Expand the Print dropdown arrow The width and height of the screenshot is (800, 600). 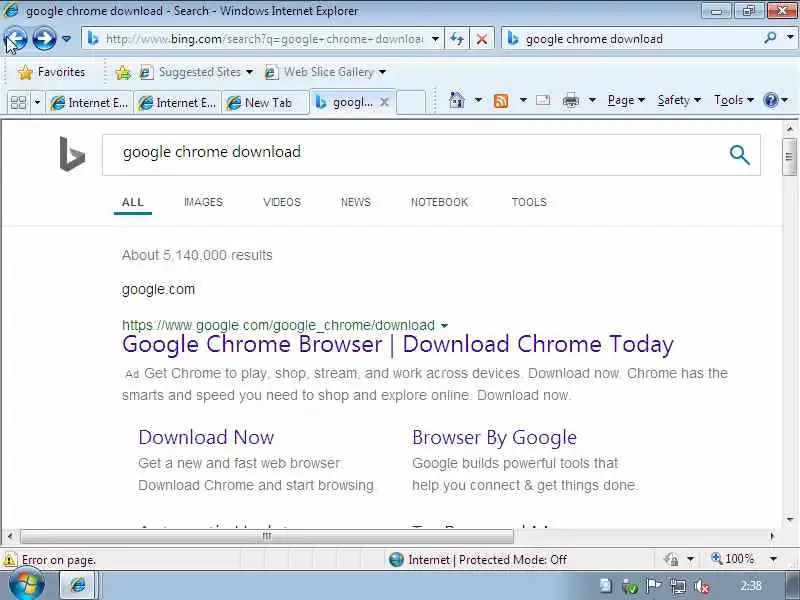592,100
